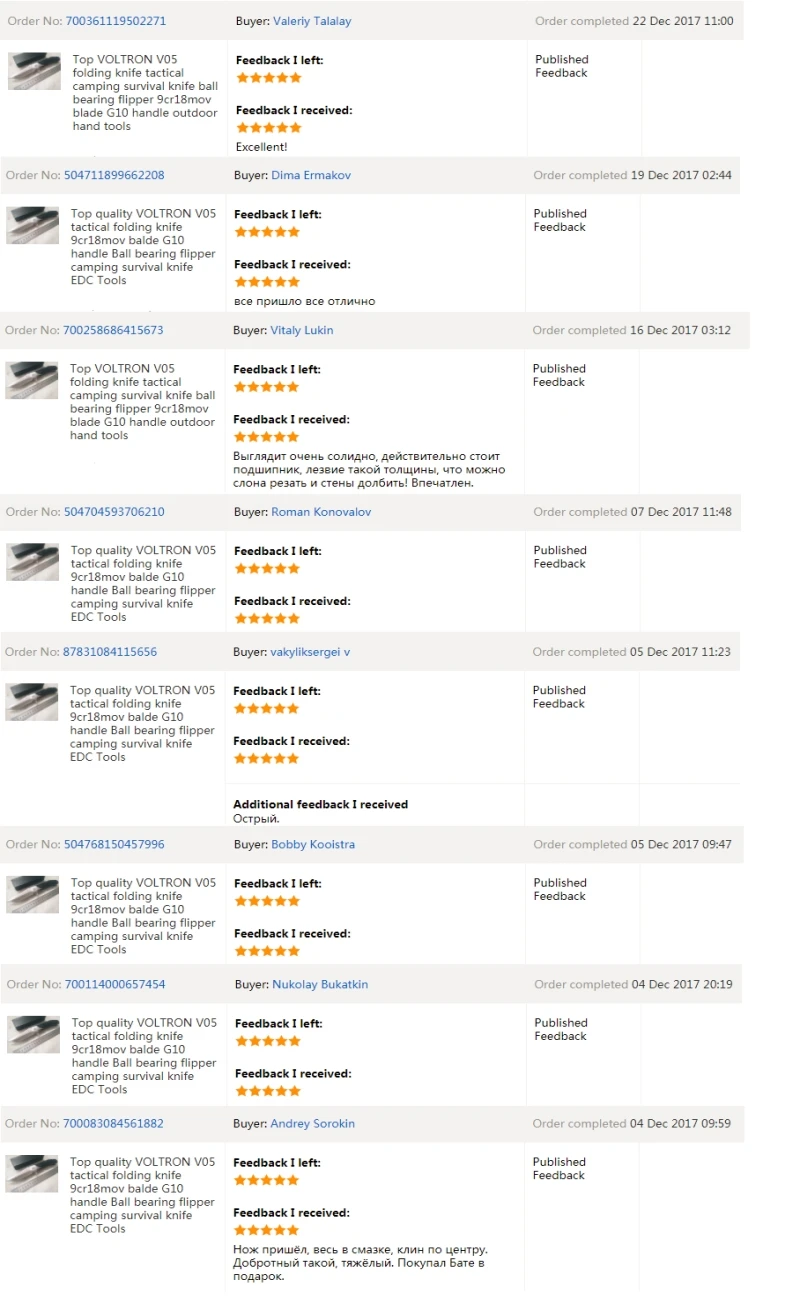The height and width of the screenshot is (1300, 800).
Task: View buyer Dima Ermakov's profile
Action: (x=311, y=175)
